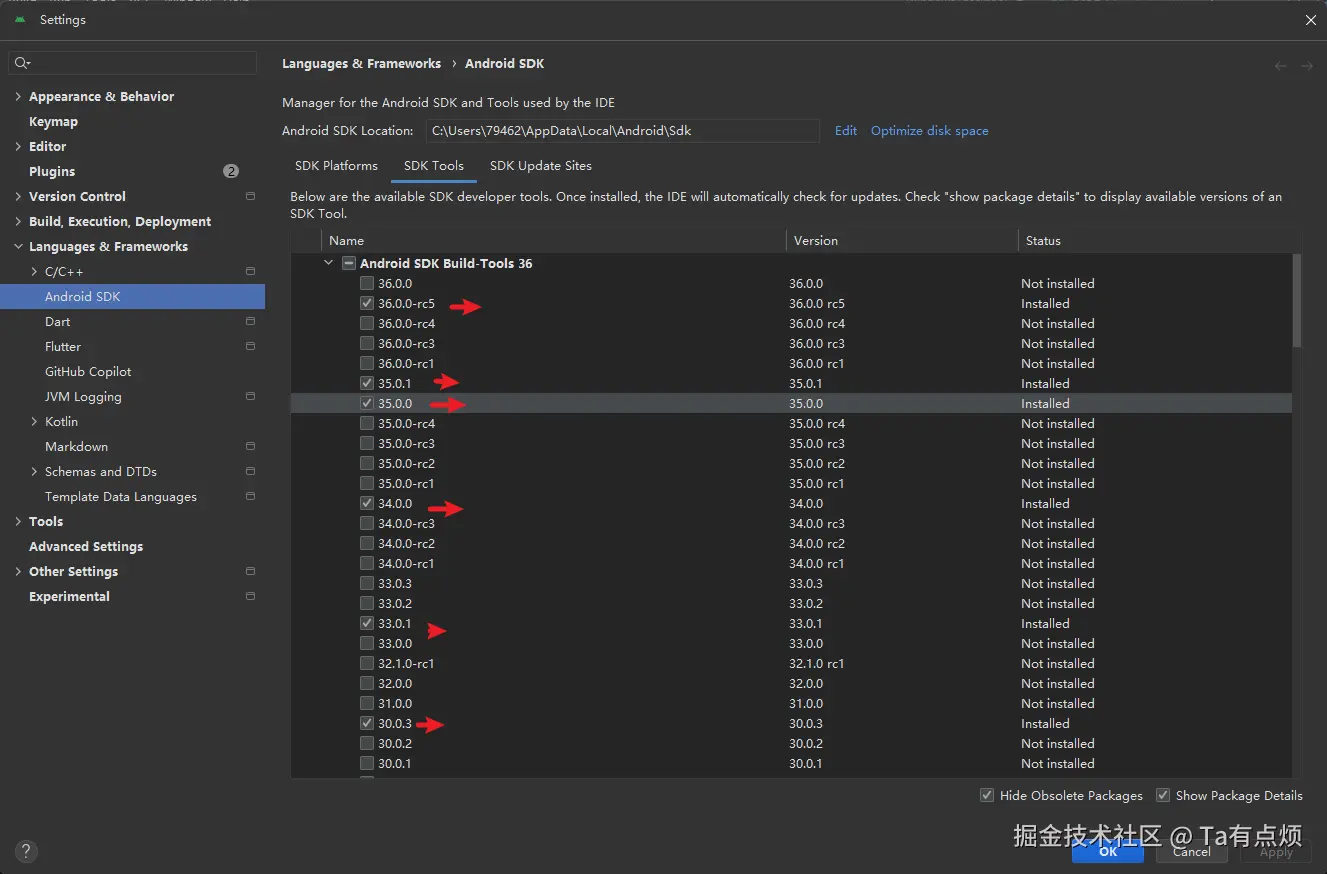Click the modified-settings indicator beside Version Control
The height and width of the screenshot is (874, 1327).
pos(248,196)
